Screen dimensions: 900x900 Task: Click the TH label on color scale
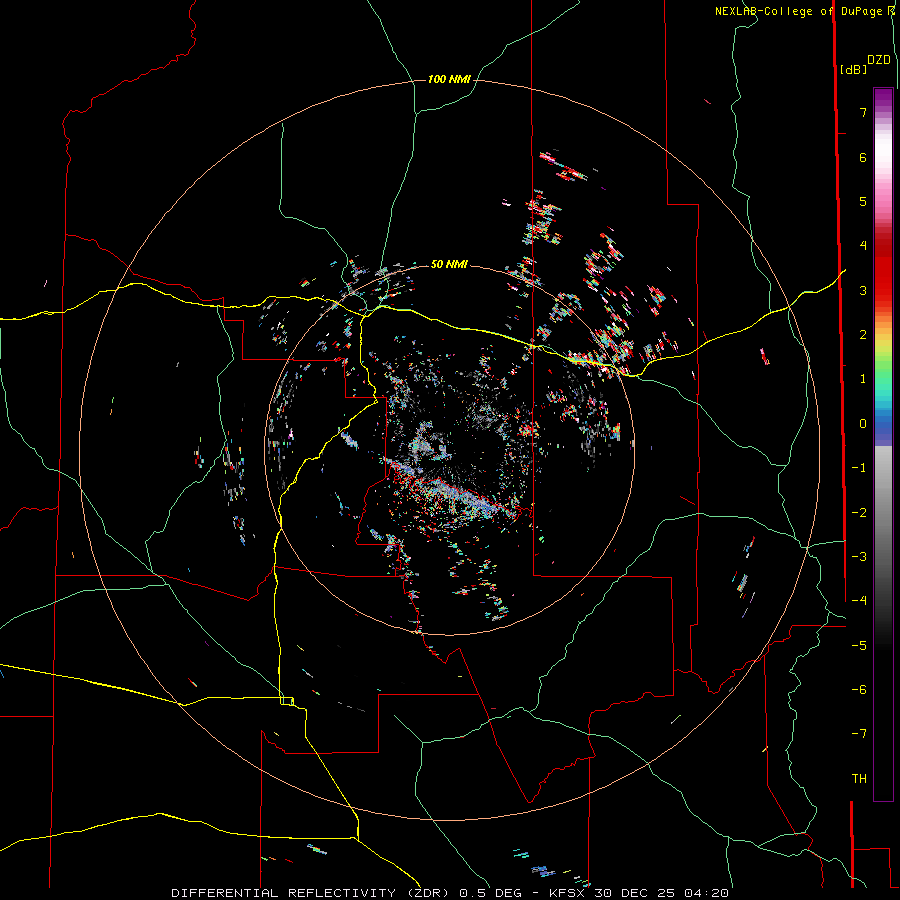tap(859, 779)
